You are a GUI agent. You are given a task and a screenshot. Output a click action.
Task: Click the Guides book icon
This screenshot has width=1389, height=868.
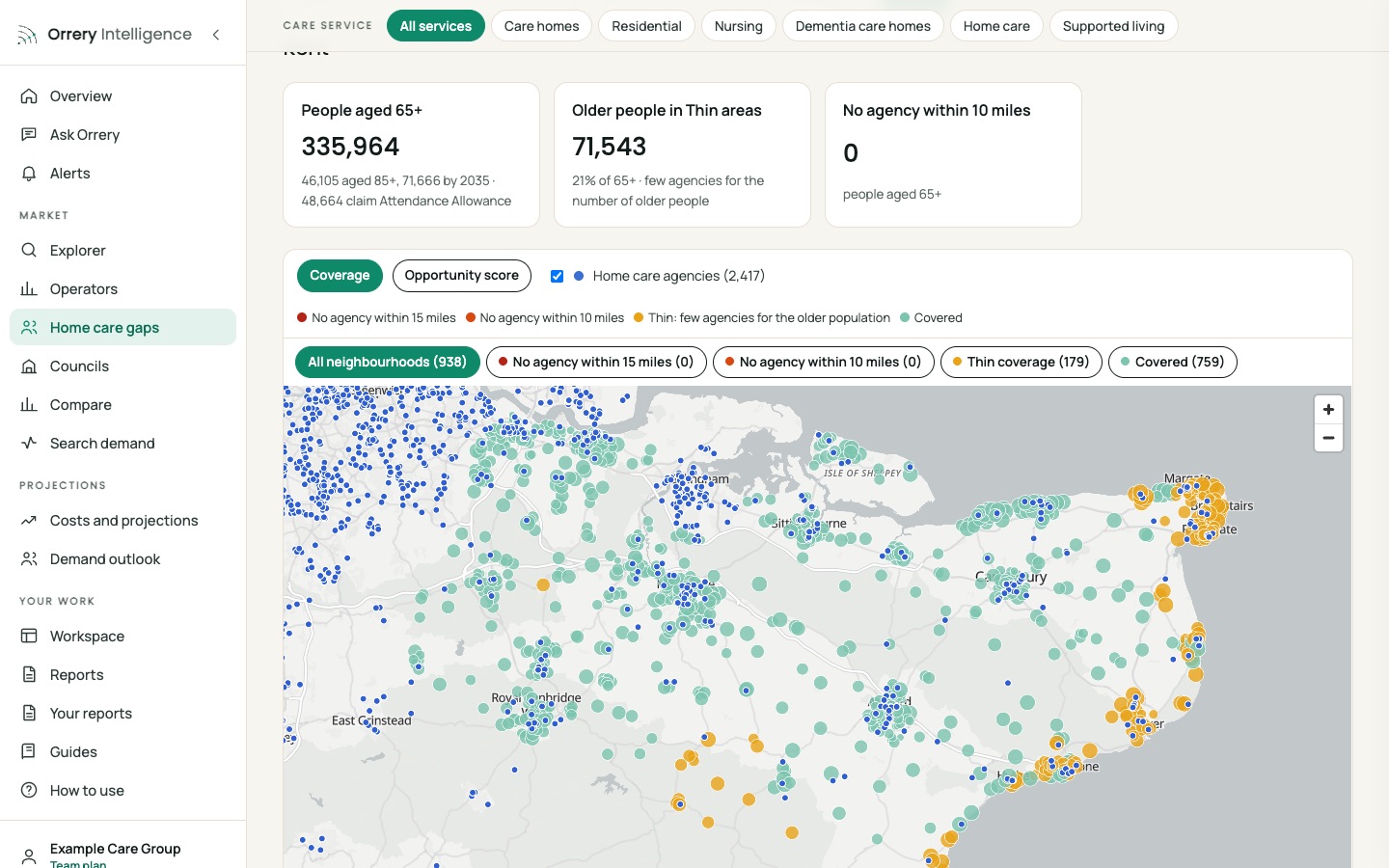(29, 752)
